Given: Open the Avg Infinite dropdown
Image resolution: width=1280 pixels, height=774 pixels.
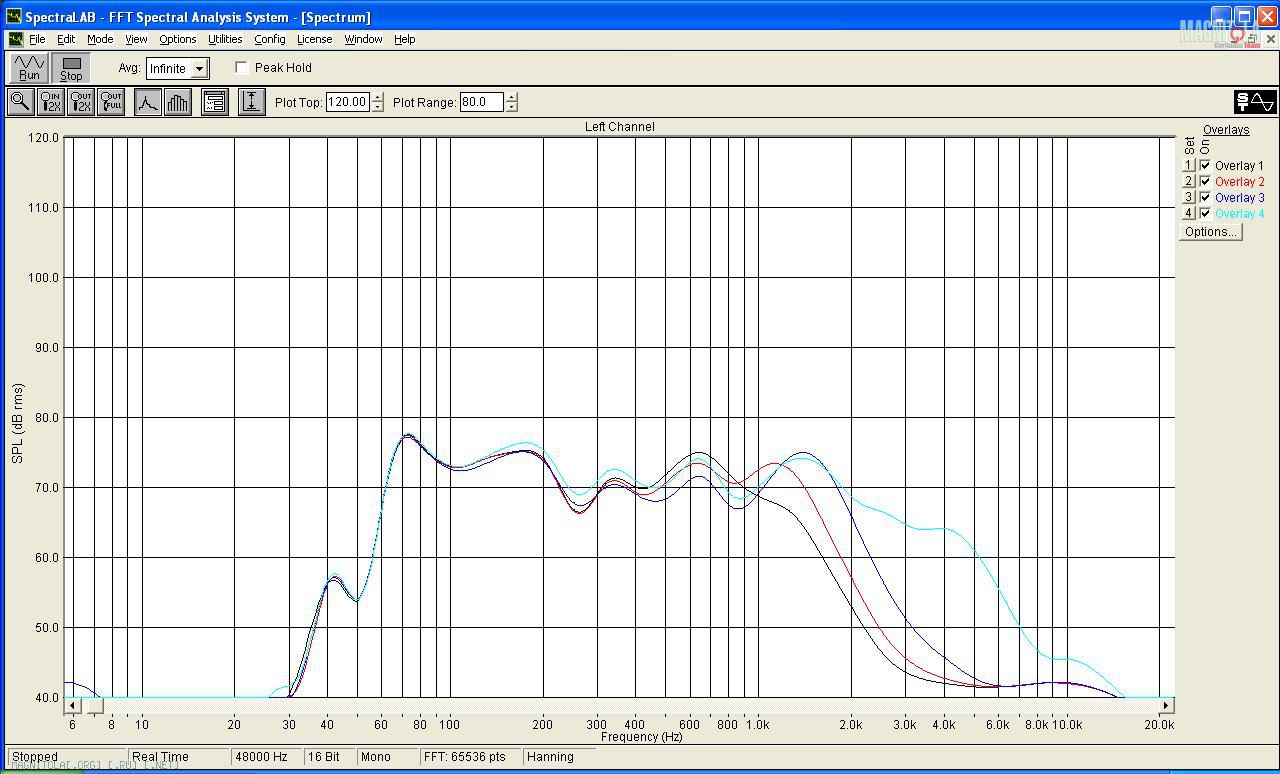Looking at the screenshot, I should coord(199,69).
